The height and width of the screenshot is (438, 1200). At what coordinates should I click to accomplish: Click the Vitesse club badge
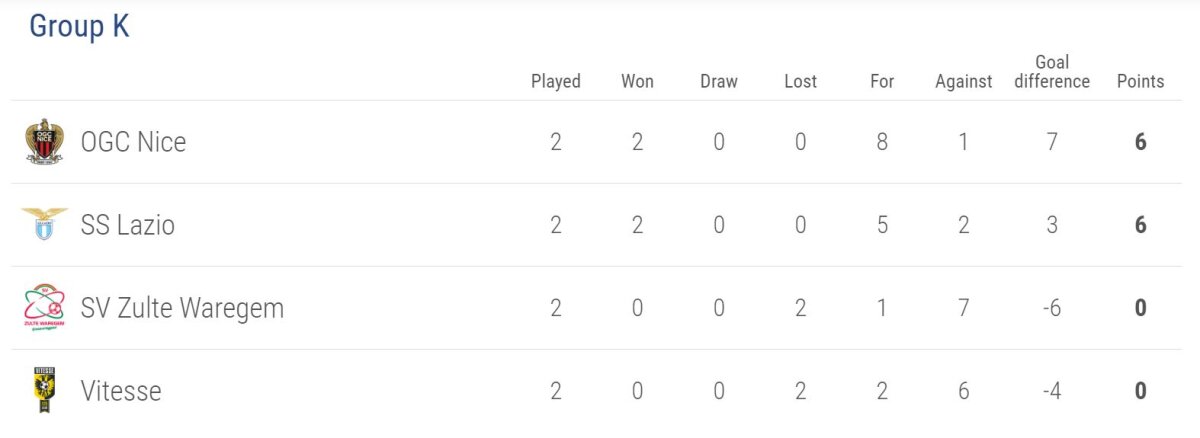(44, 390)
